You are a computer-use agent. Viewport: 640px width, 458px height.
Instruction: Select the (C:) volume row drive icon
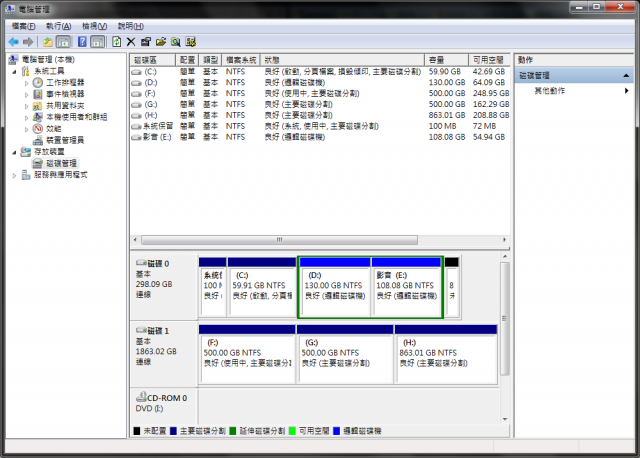point(136,72)
